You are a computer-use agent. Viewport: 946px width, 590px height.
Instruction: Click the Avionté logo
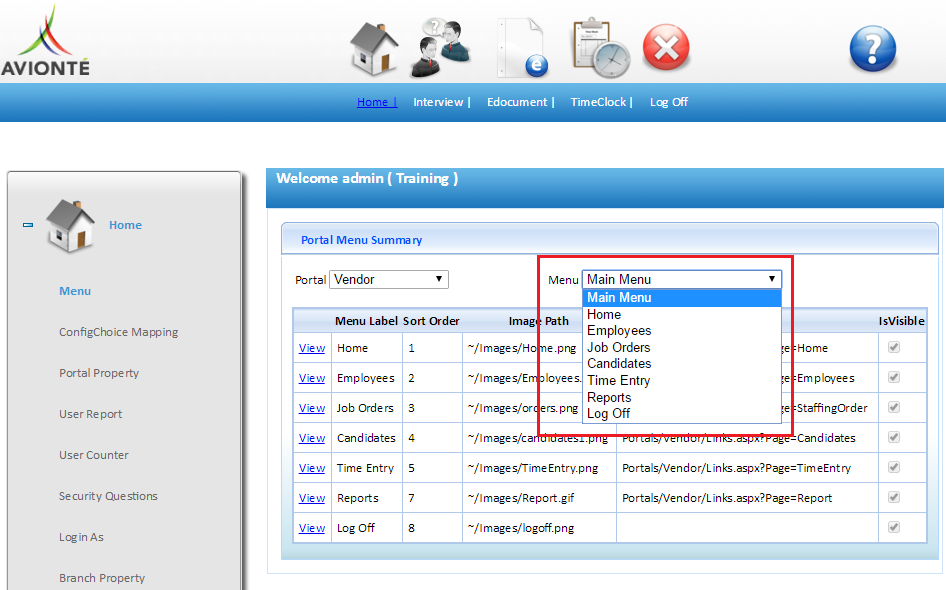pyautogui.click(x=45, y=40)
